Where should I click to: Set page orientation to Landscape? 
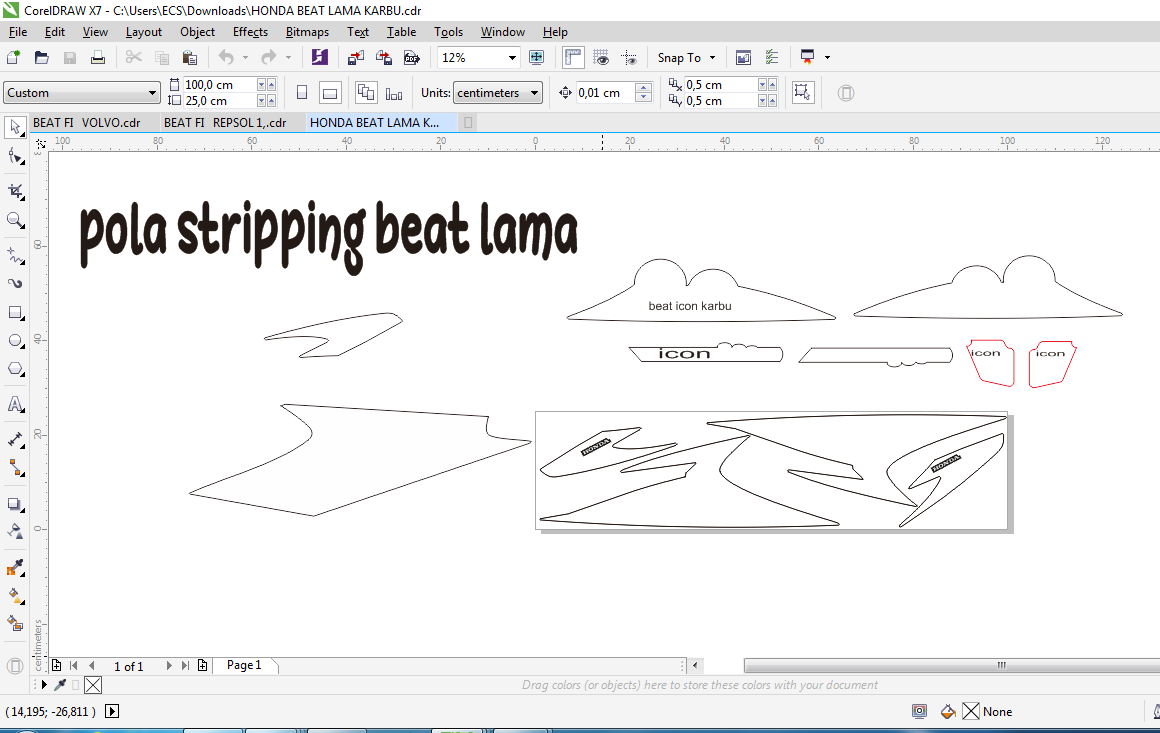click(330, 93)
